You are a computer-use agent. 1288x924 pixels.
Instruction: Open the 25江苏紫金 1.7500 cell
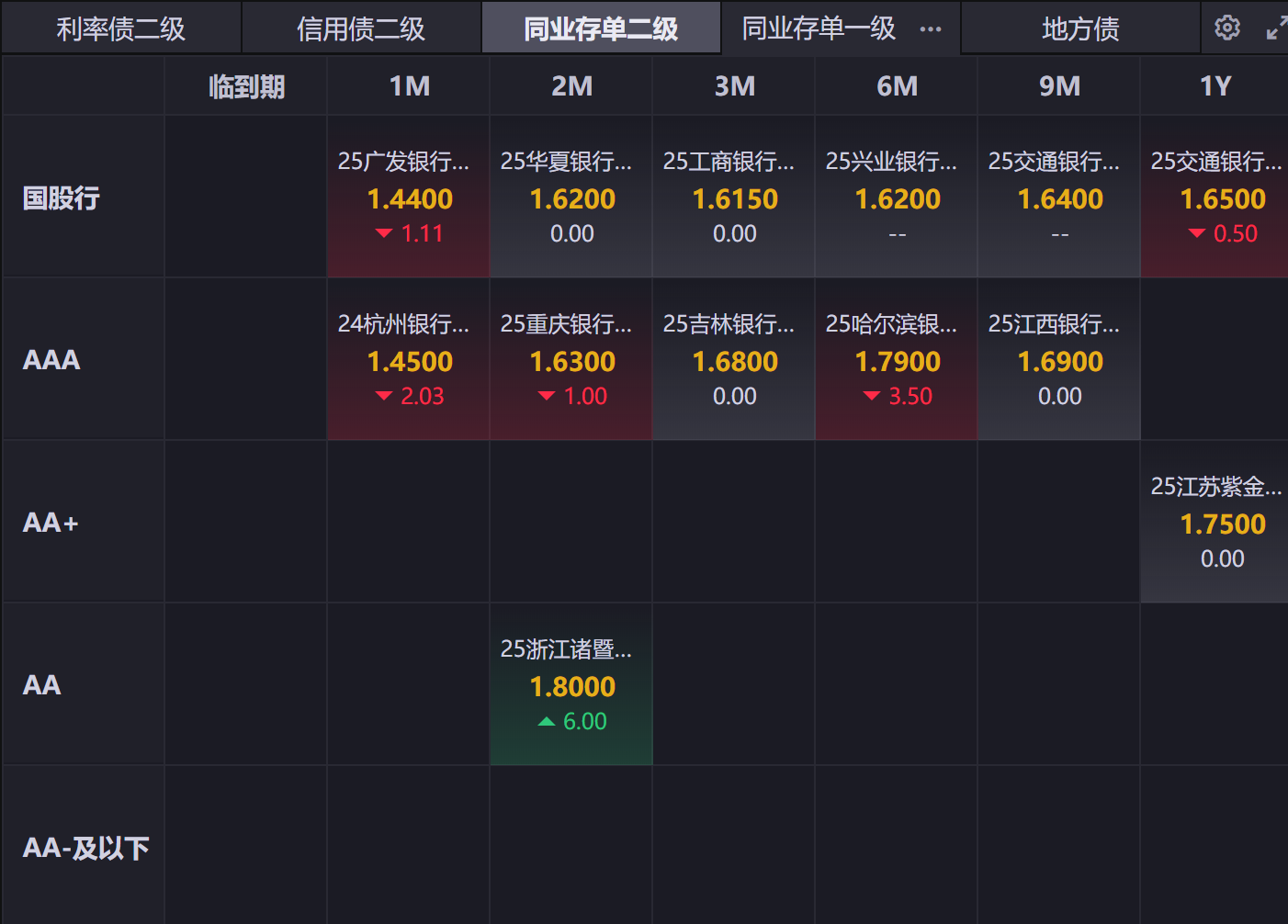[1215, 523]
